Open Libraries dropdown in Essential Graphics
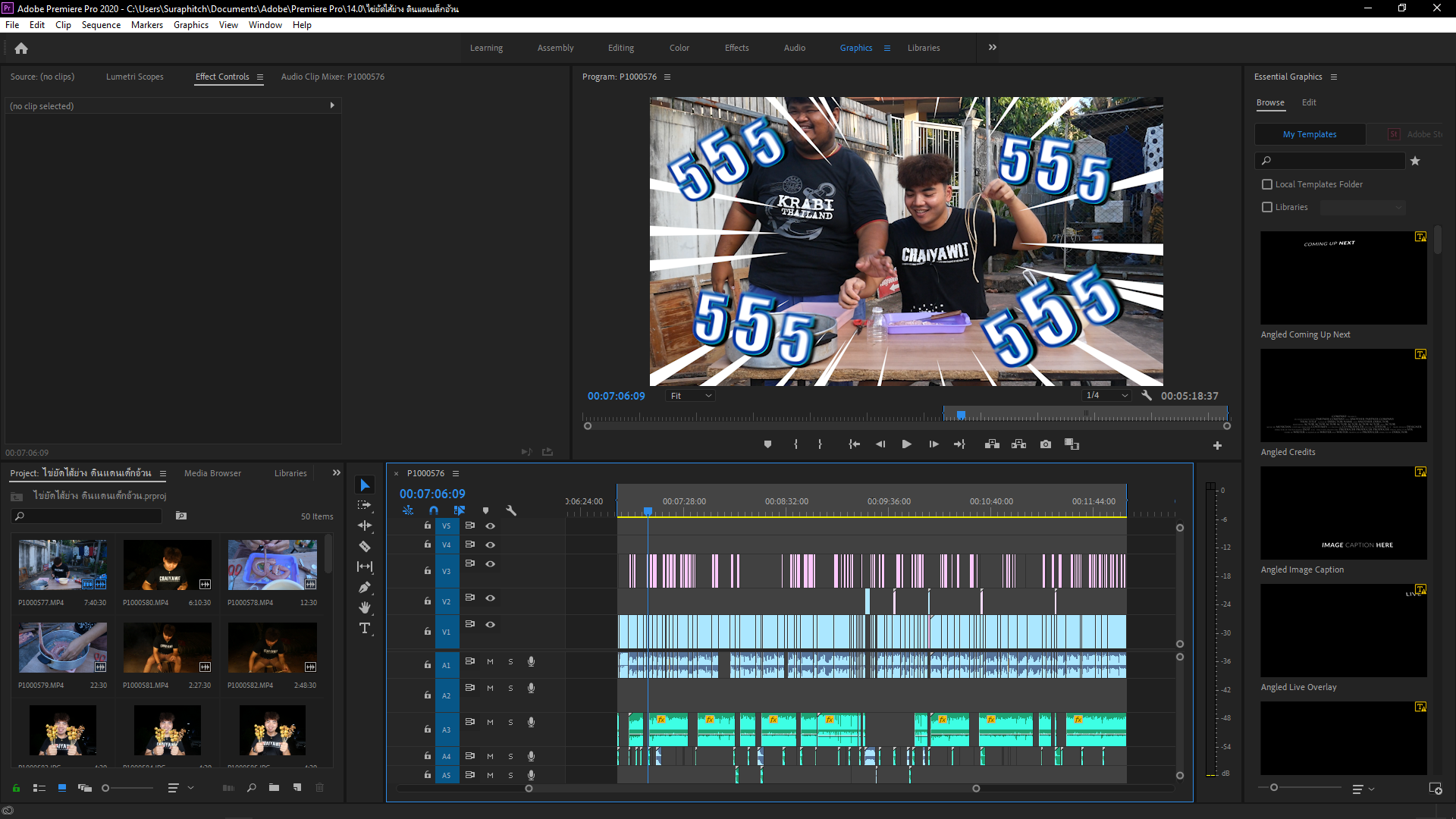The width and height of the screenshot is (1456, 819). [x=1363, y=207]
